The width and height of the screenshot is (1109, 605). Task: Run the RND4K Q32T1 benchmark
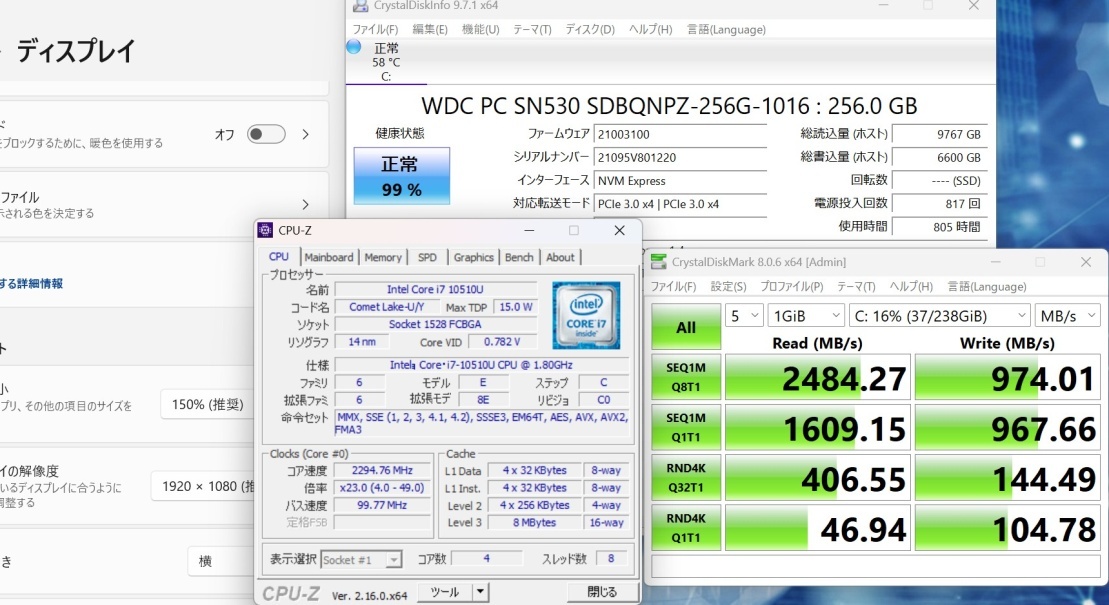[686, 478]
